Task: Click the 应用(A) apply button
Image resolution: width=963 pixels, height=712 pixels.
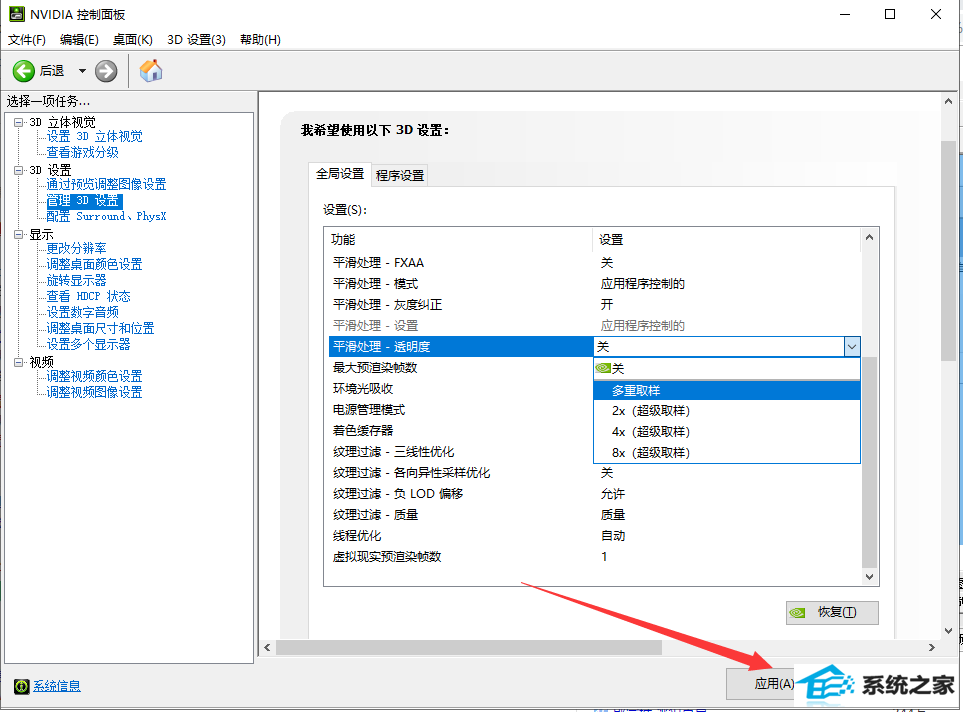Action: point(772,684)
